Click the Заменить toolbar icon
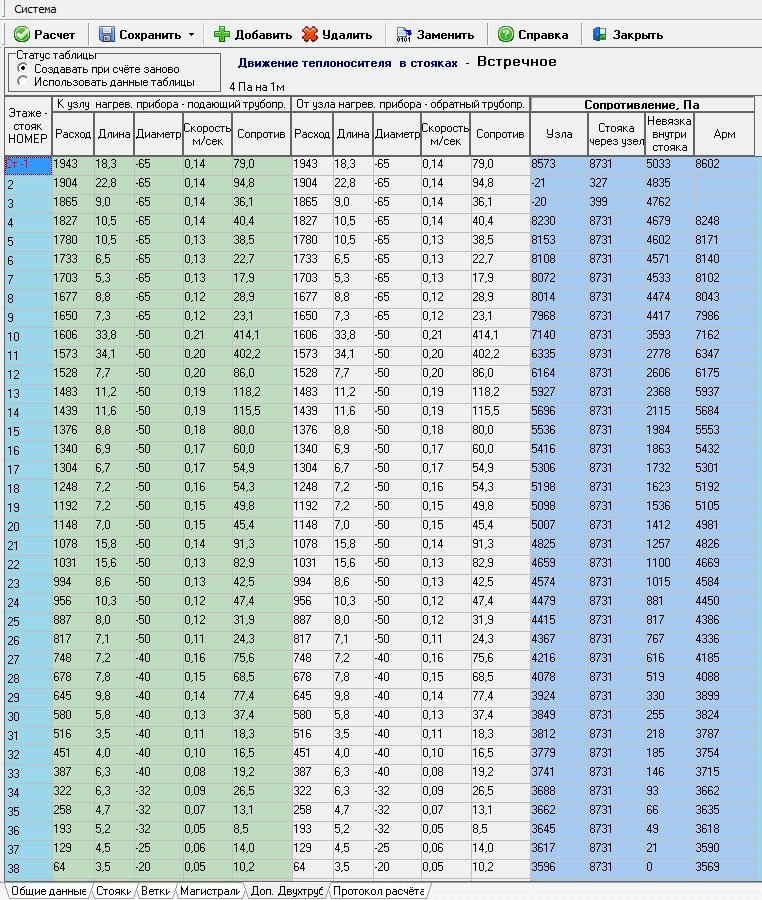 404,35
